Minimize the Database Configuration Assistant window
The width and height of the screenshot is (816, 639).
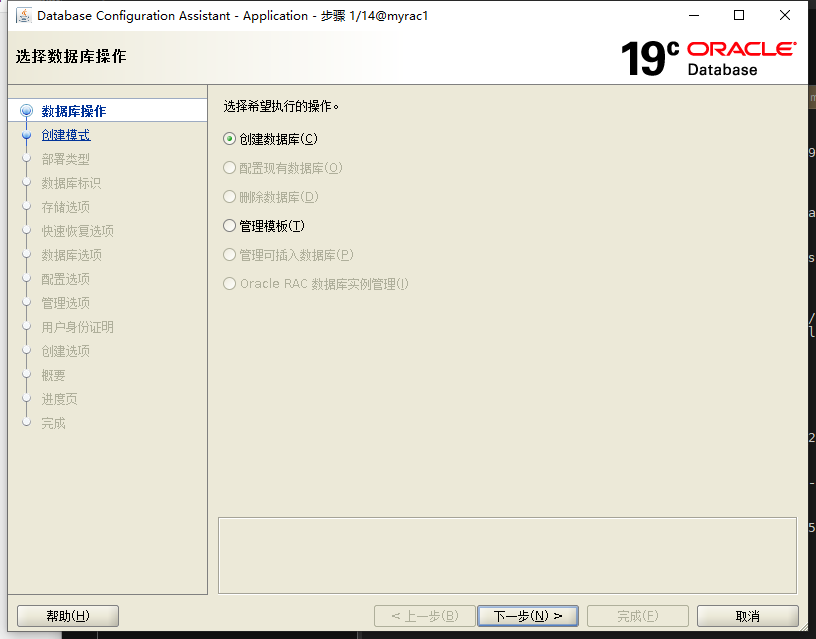[694, 16]
